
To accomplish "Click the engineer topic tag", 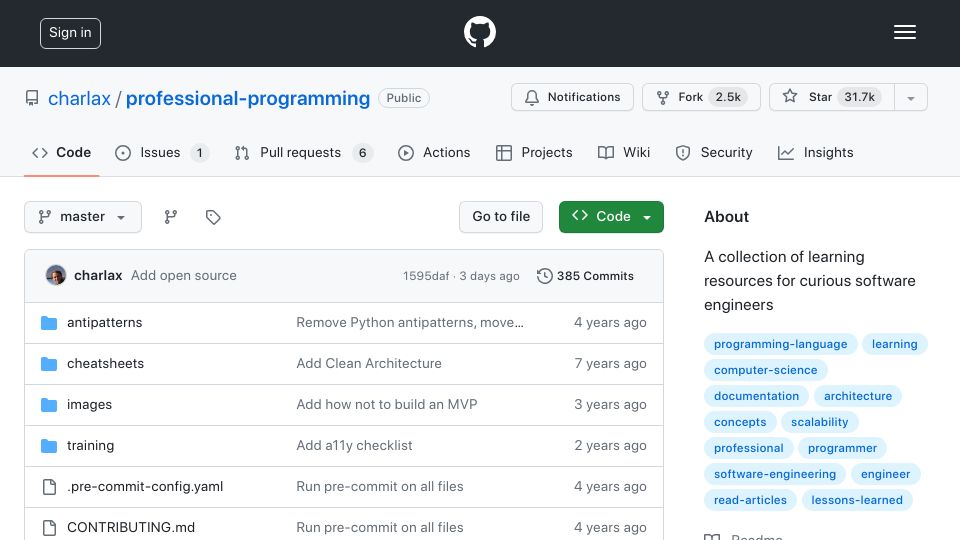I will pyautogui.click(x=885, y=474).
